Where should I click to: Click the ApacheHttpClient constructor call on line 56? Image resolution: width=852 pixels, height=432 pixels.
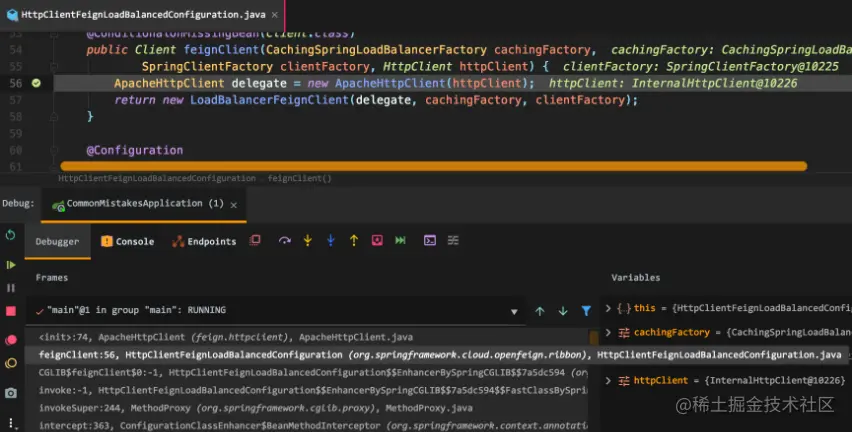click(x=390, y=83)
